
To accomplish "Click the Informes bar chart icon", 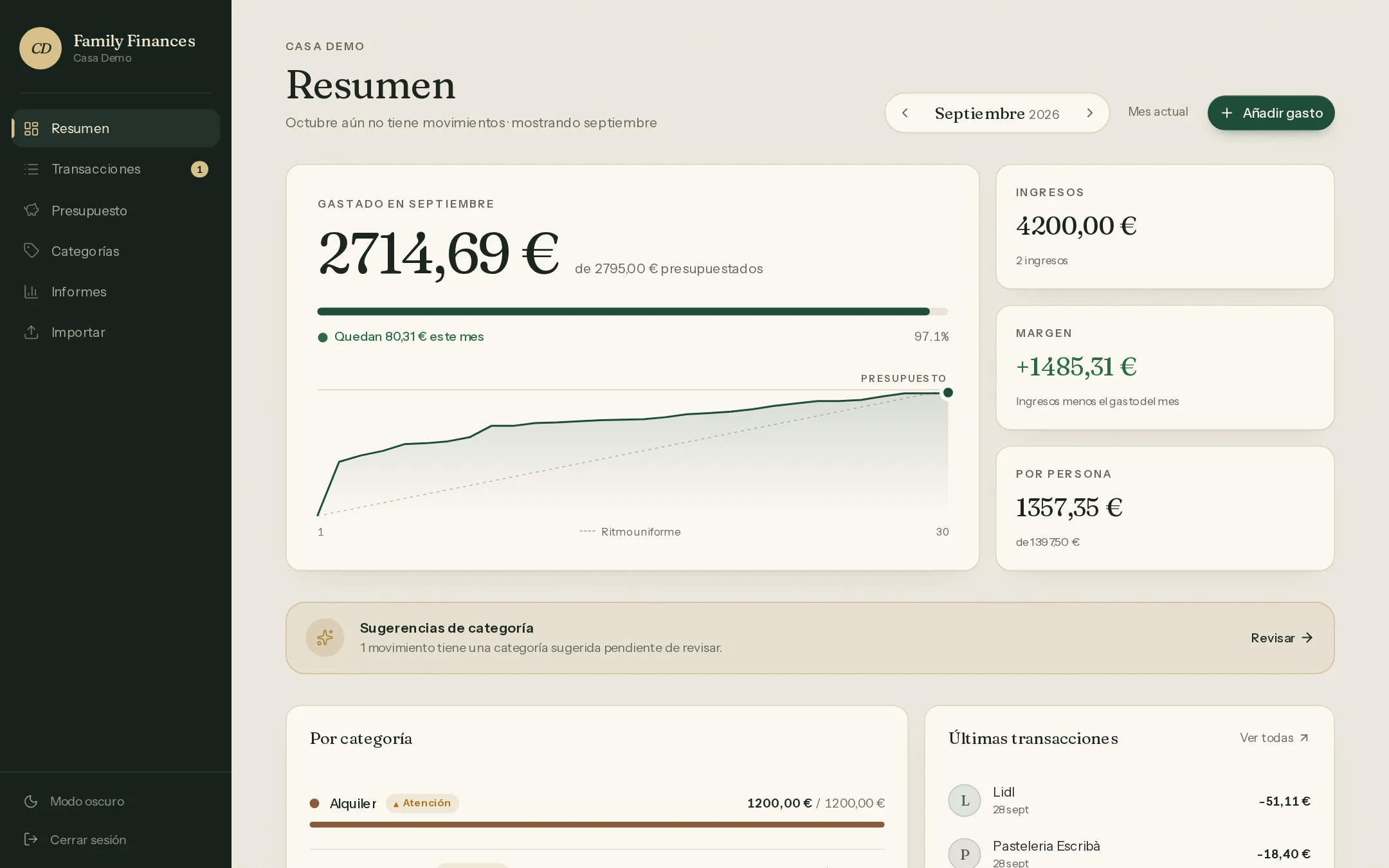I will (31, 291).
